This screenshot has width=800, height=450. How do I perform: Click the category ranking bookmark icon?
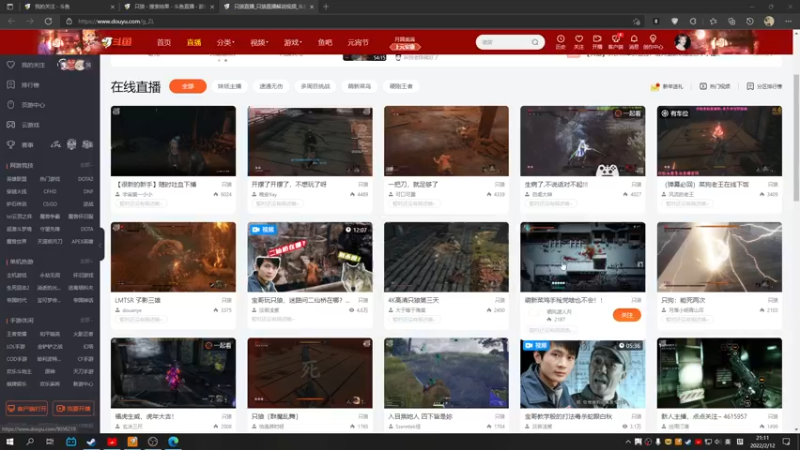(750, 86)
